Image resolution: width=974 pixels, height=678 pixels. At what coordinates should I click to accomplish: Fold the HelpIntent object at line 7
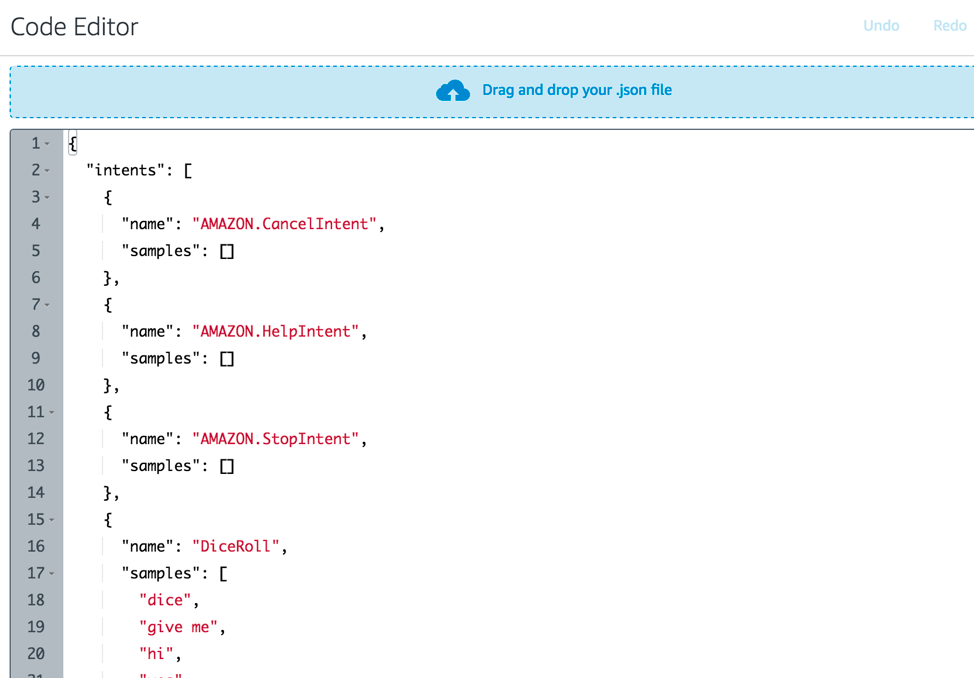pyautogui.click(x=47, y=305)
